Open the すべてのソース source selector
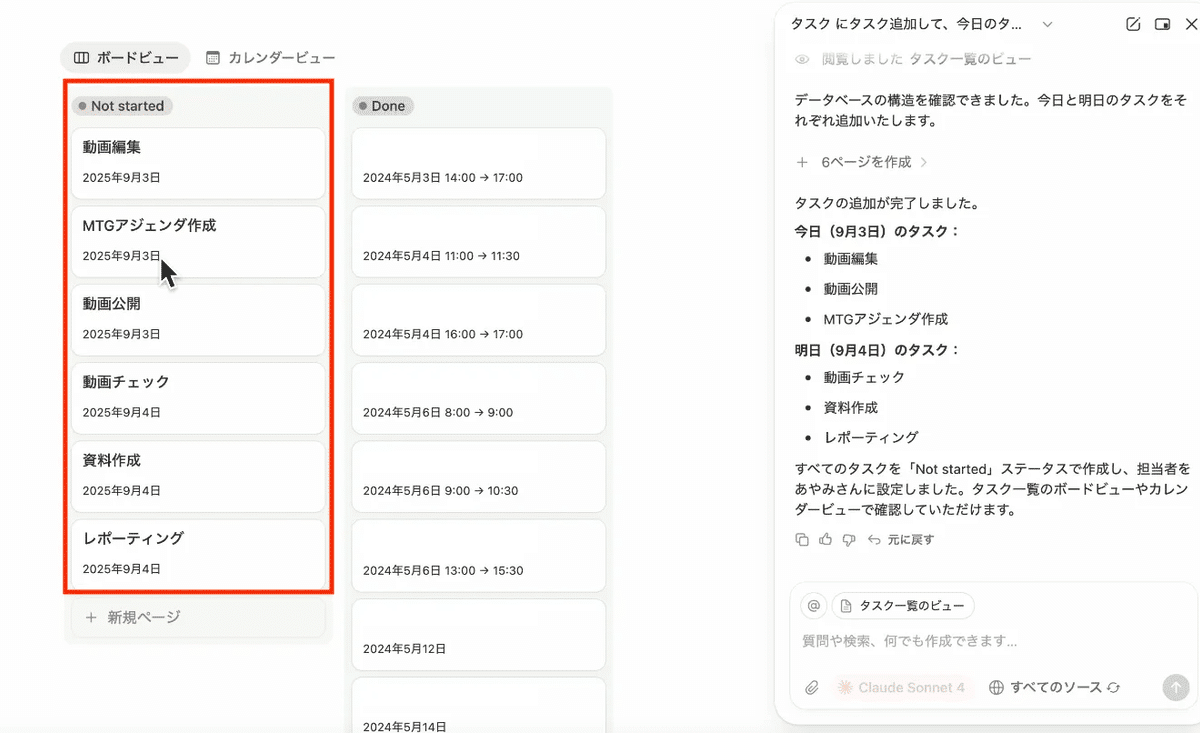The width and height of the screenshot is (1200, 733). click(1054, 688)
